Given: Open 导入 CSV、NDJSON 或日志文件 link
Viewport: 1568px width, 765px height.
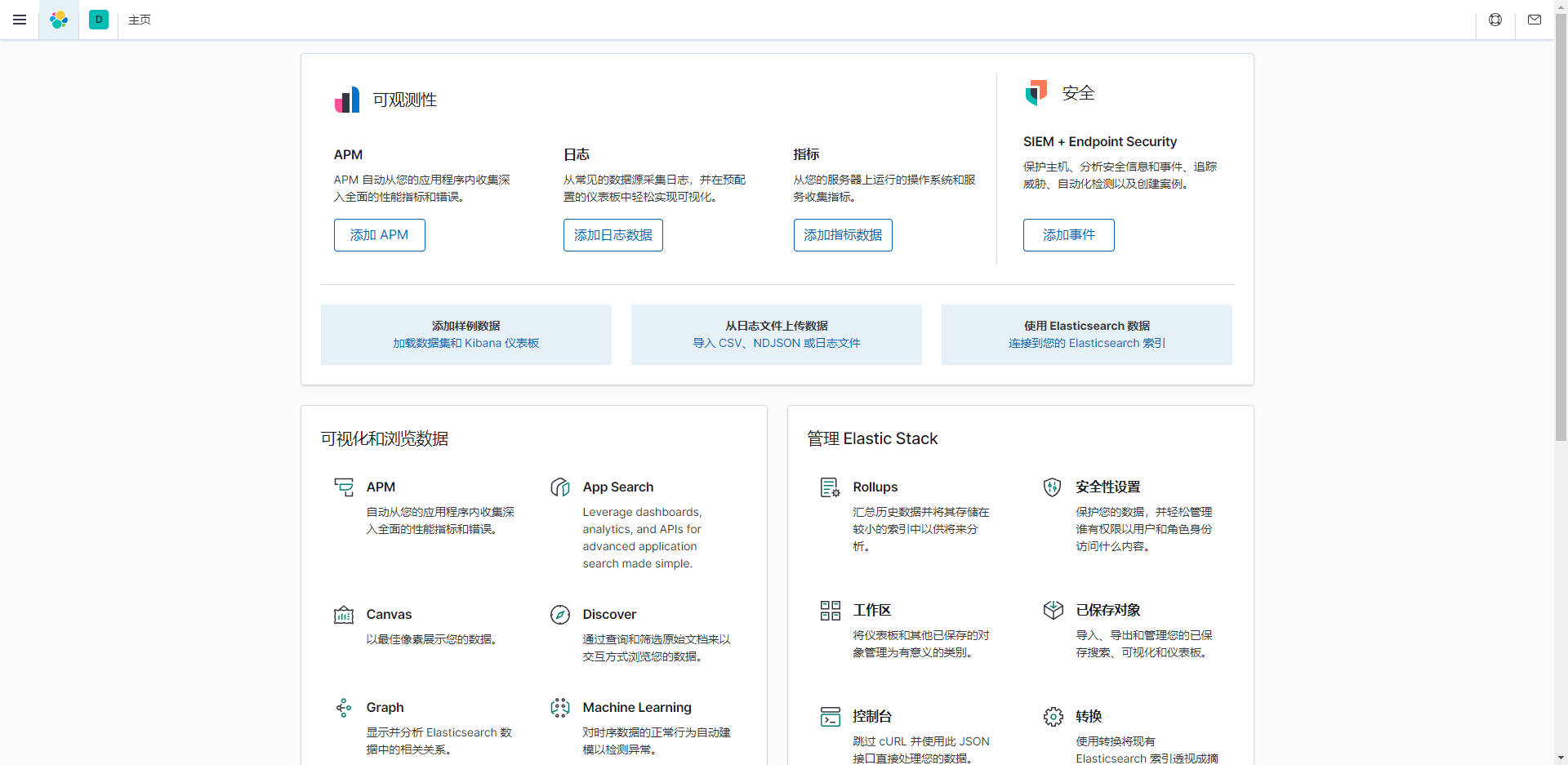Looking at the screenshot, I should pos(777,343).
